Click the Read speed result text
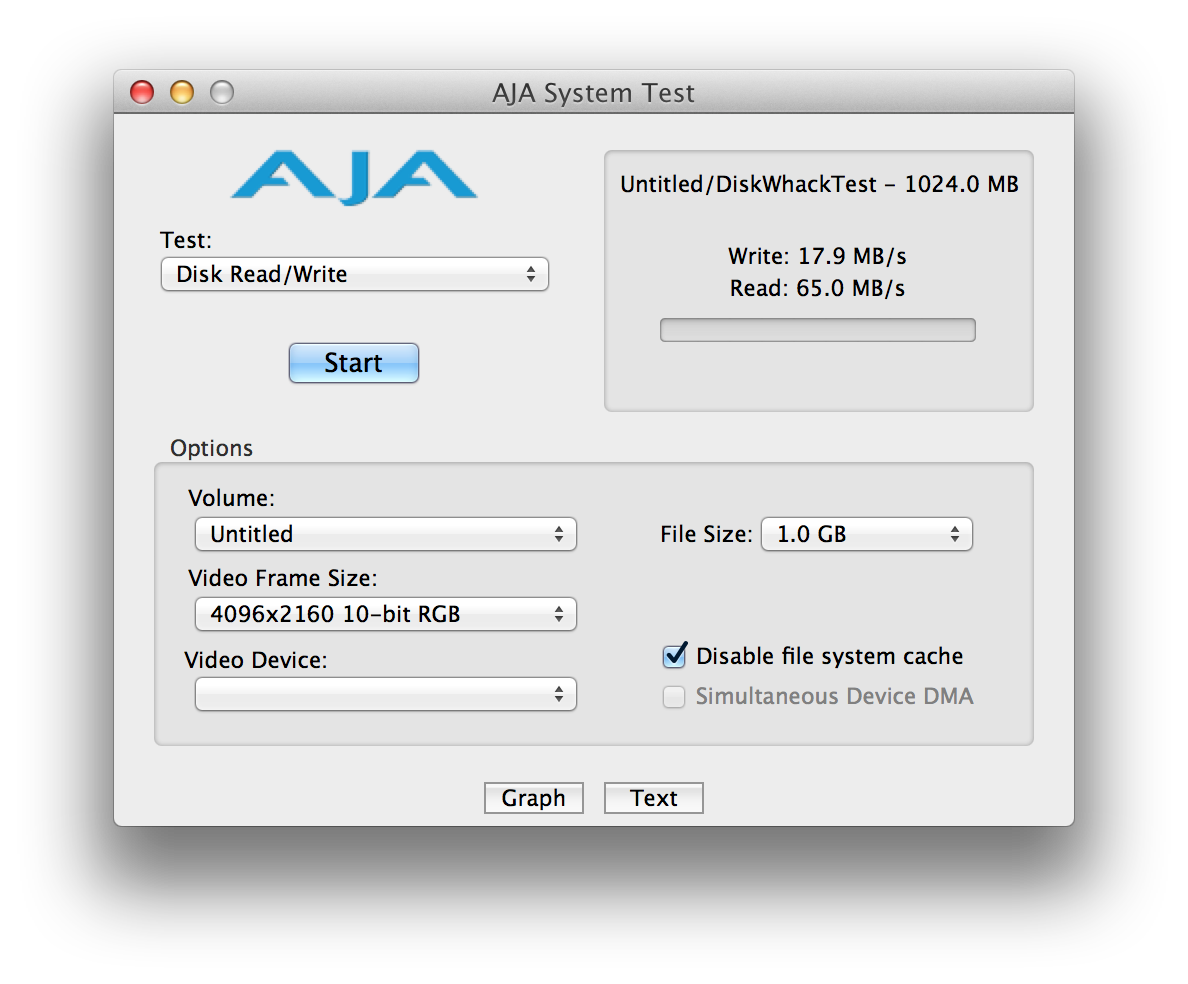 (x=817, y=288)
